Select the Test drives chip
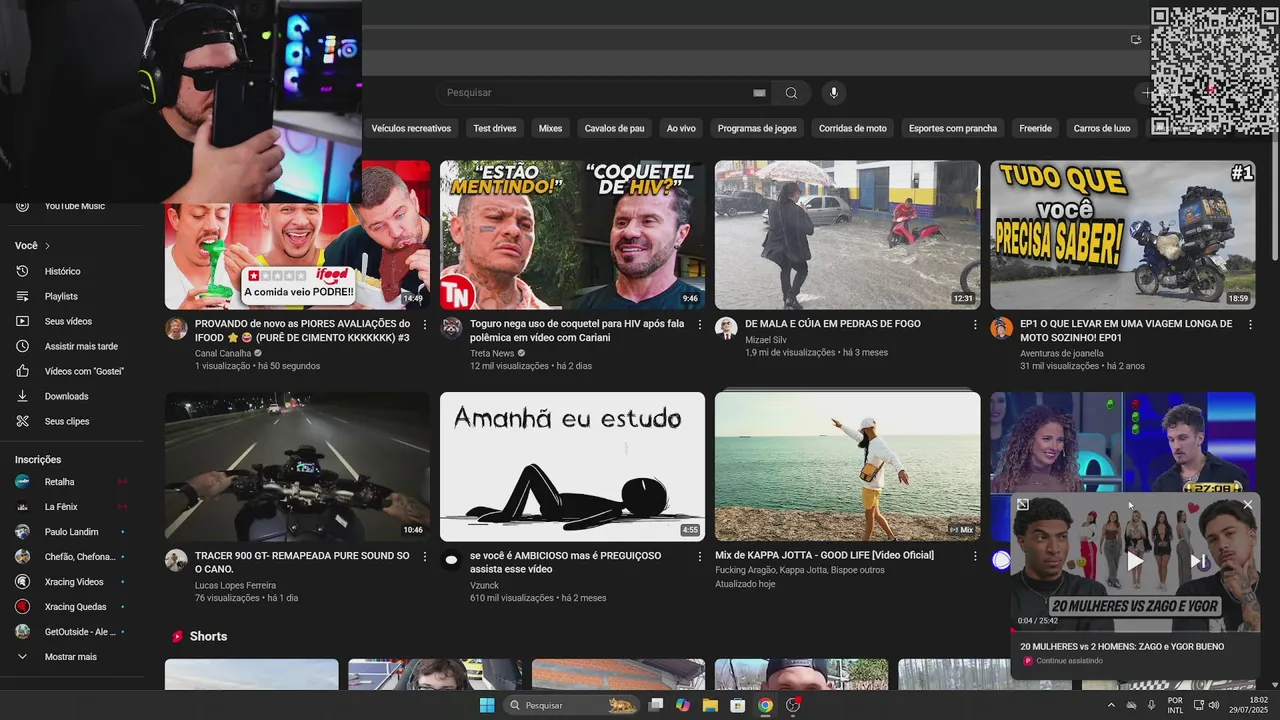Viewport: 1280px width, 720px height. click(495, 128)
